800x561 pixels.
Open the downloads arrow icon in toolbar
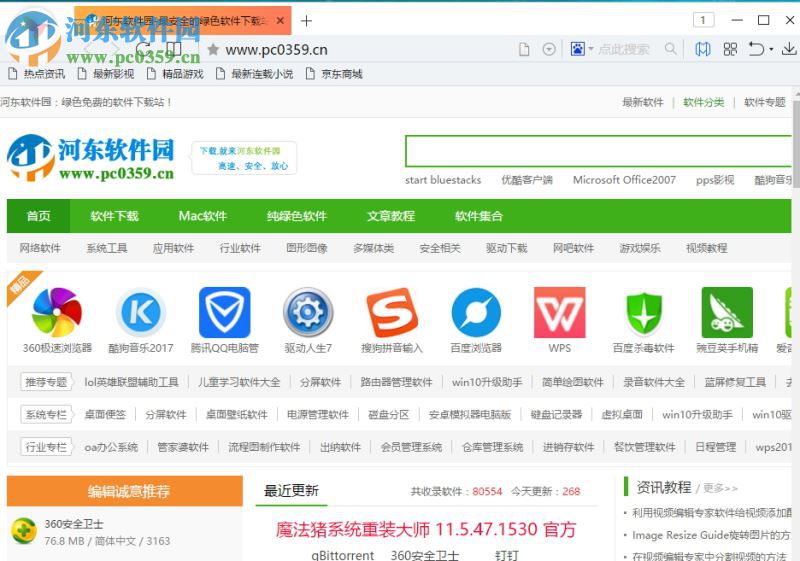789,49
